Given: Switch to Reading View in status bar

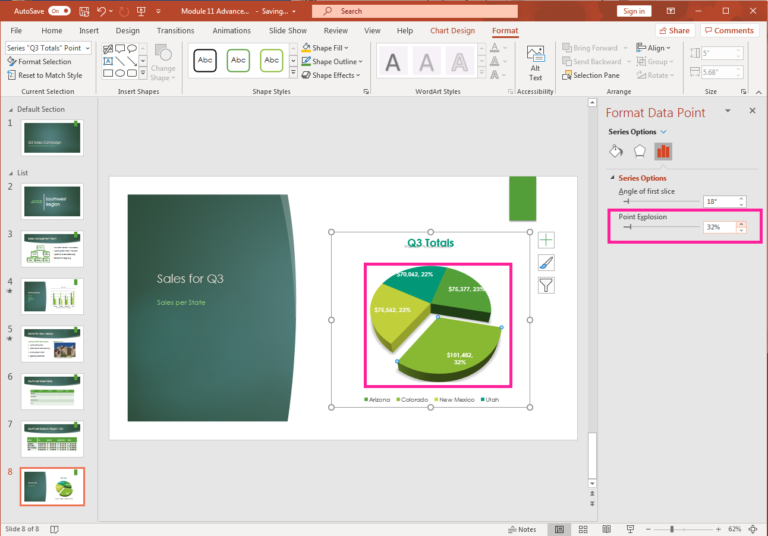Looking at the screenshot, I should click(x=605, y=528).
